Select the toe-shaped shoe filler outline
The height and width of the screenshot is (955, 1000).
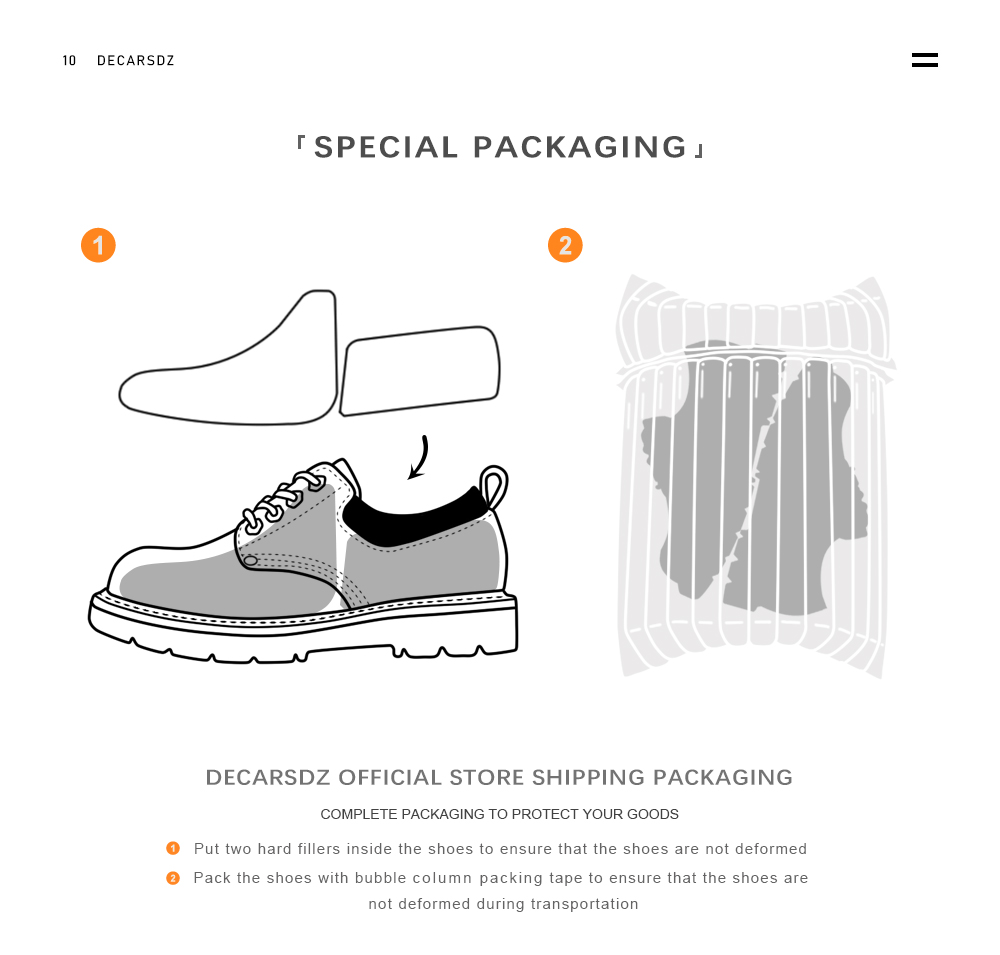[x=228, y=357]
